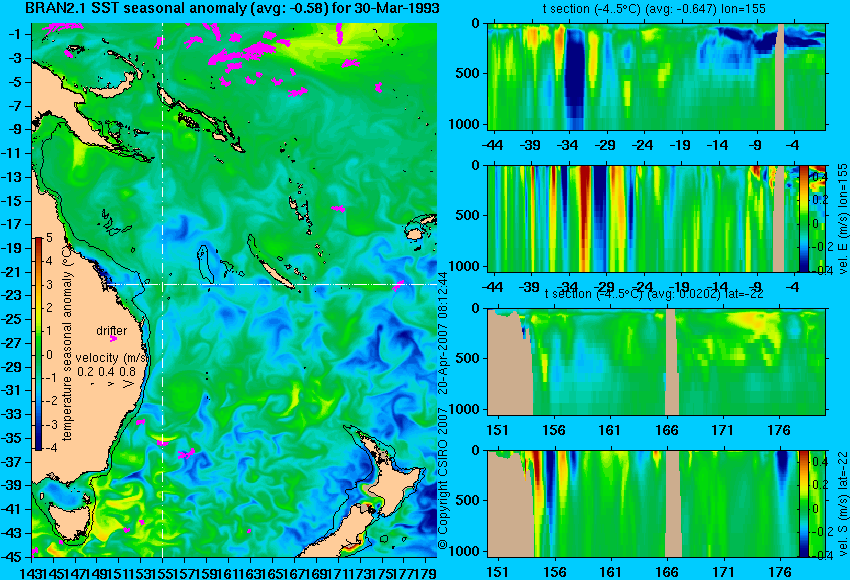Click the '5' top value of SST color scale
The image size is (850, 580).
pos(49,237)
